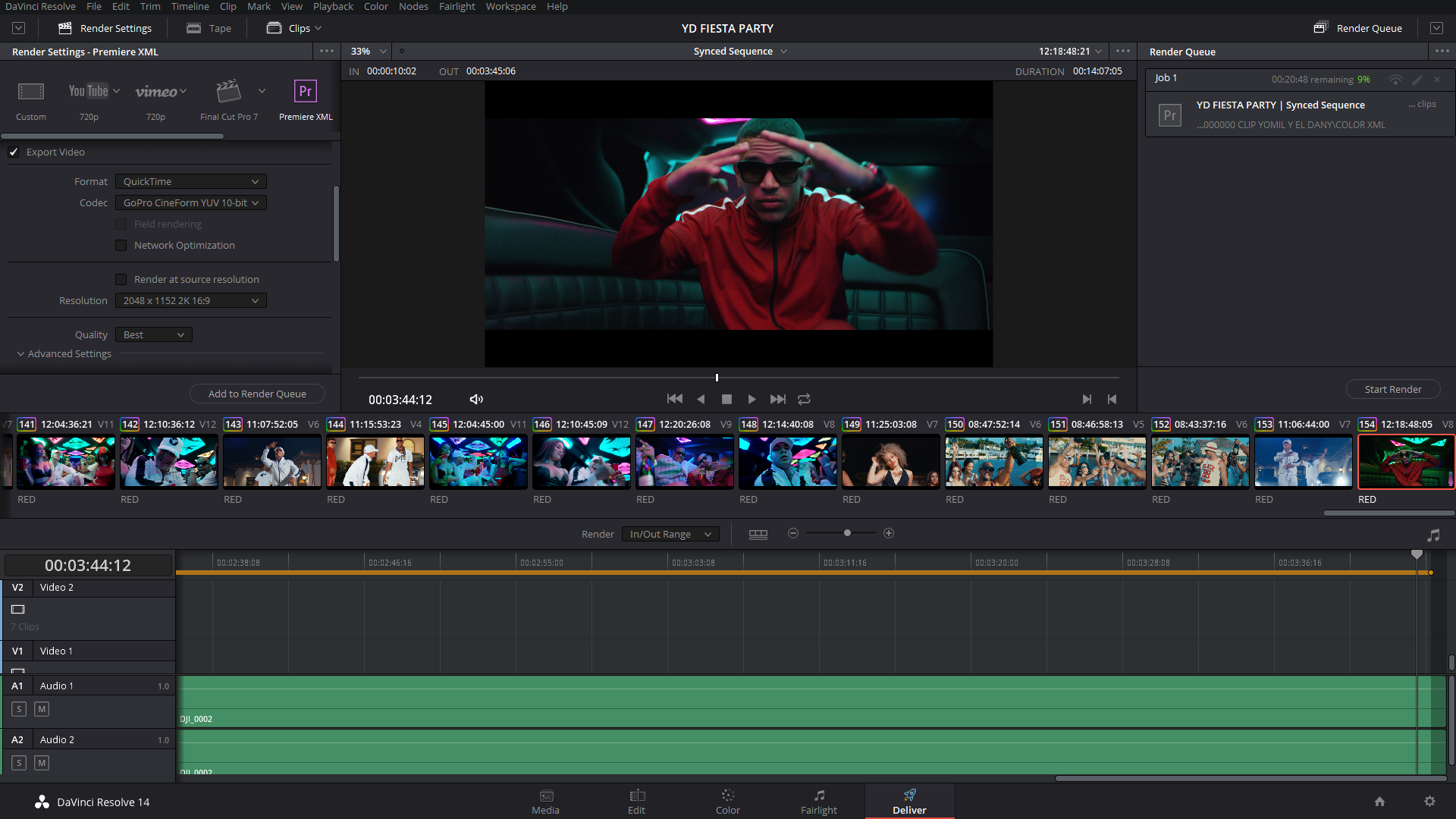Mute the viewer audio speaker icon
Screen dimensions: 1456x819
point(476,400)
